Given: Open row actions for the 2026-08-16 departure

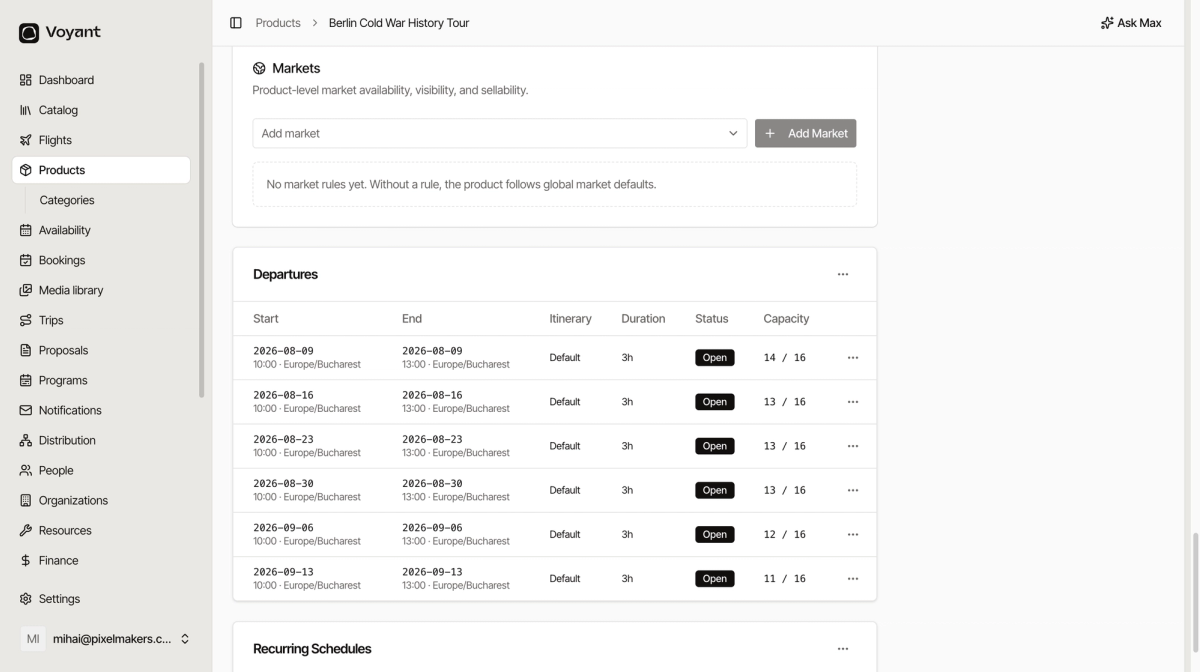Looking at the screenshot, I should (x=853, y=402).
